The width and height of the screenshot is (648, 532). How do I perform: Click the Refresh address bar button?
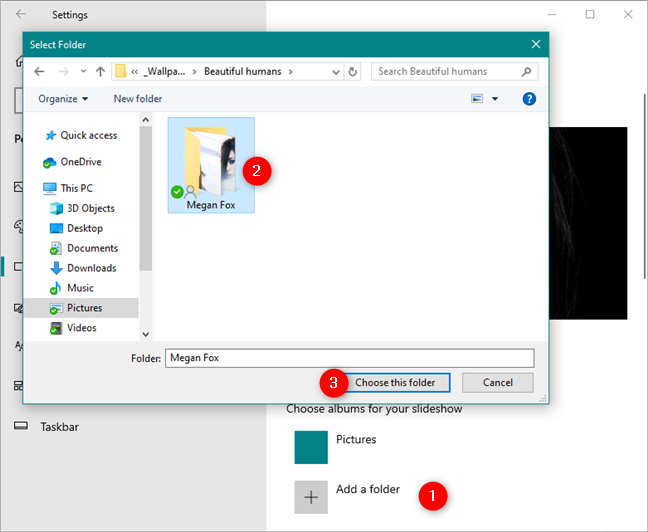pyautogui.click(x=352, y=72)
